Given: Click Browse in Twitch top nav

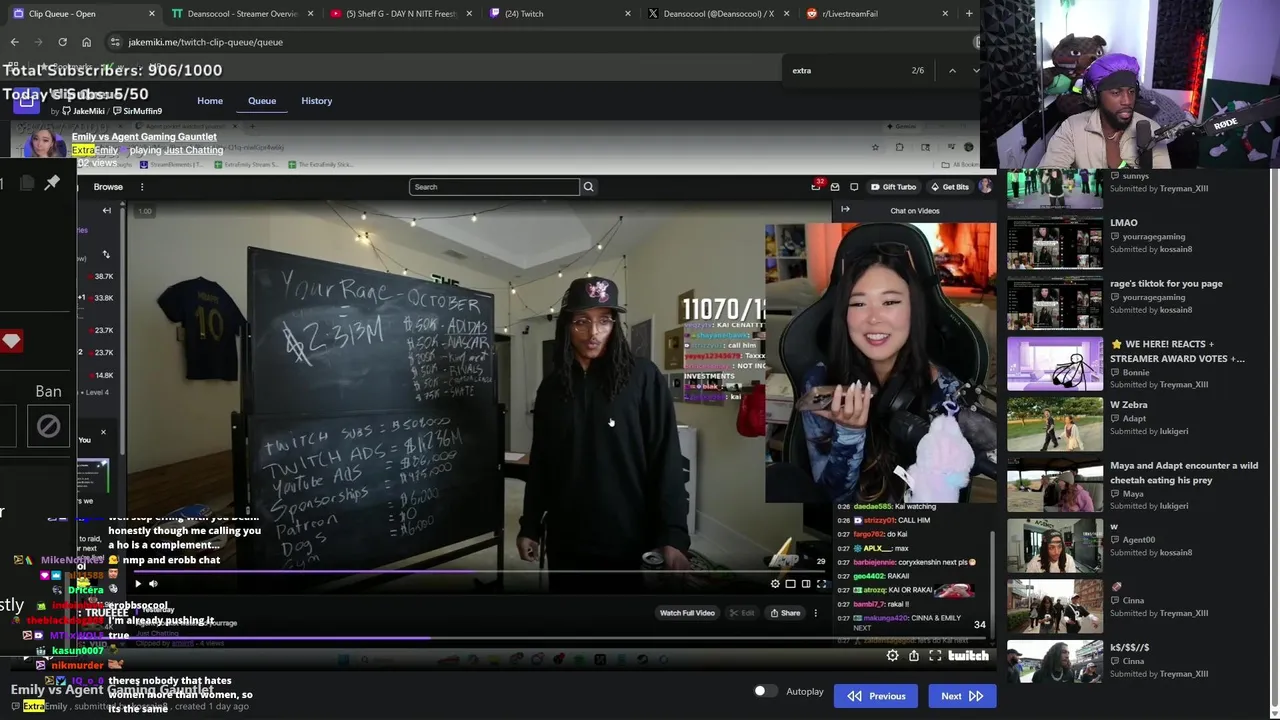Looking at the screenshot, I should (108, 187).
